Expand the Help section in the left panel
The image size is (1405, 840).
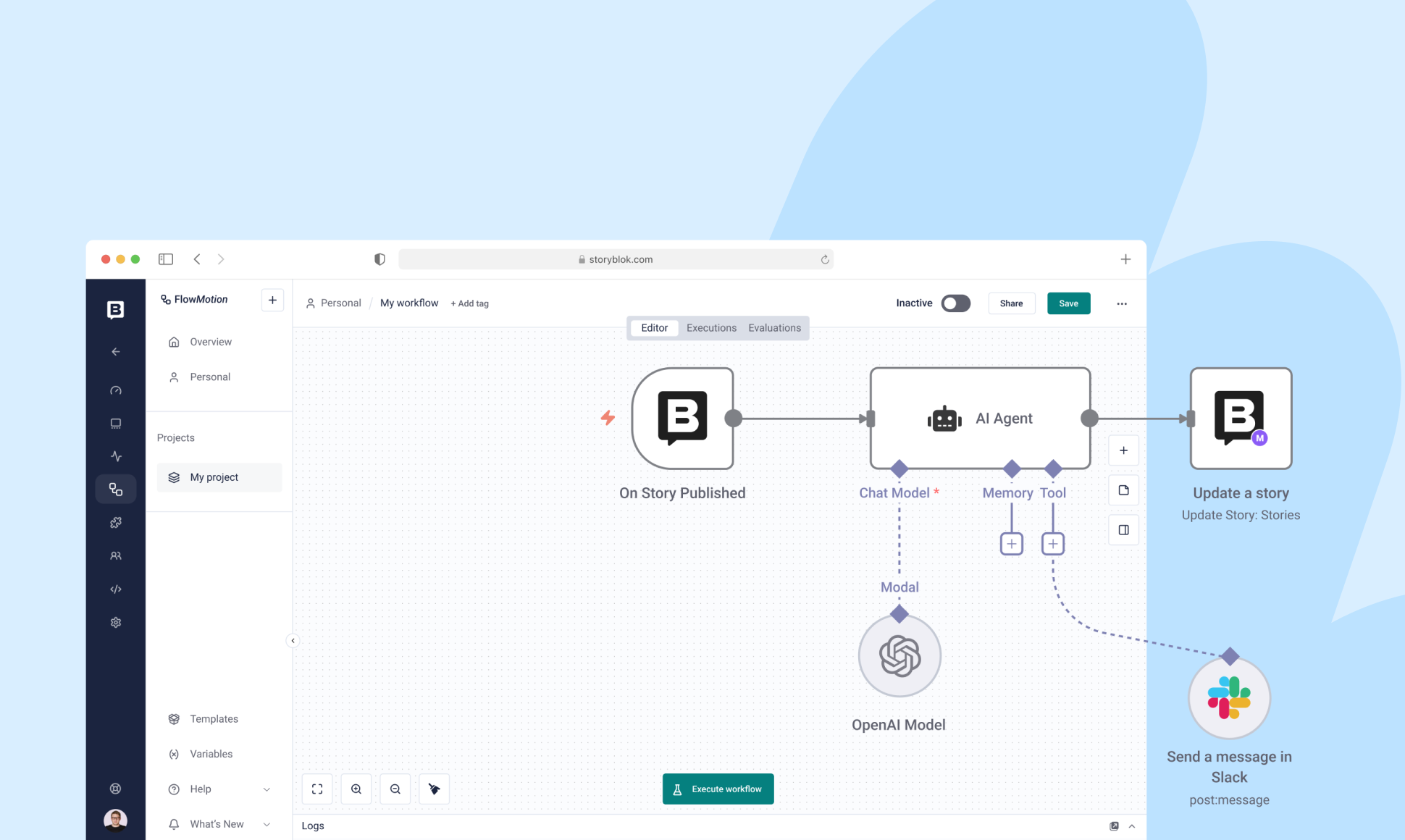[267, 789]
